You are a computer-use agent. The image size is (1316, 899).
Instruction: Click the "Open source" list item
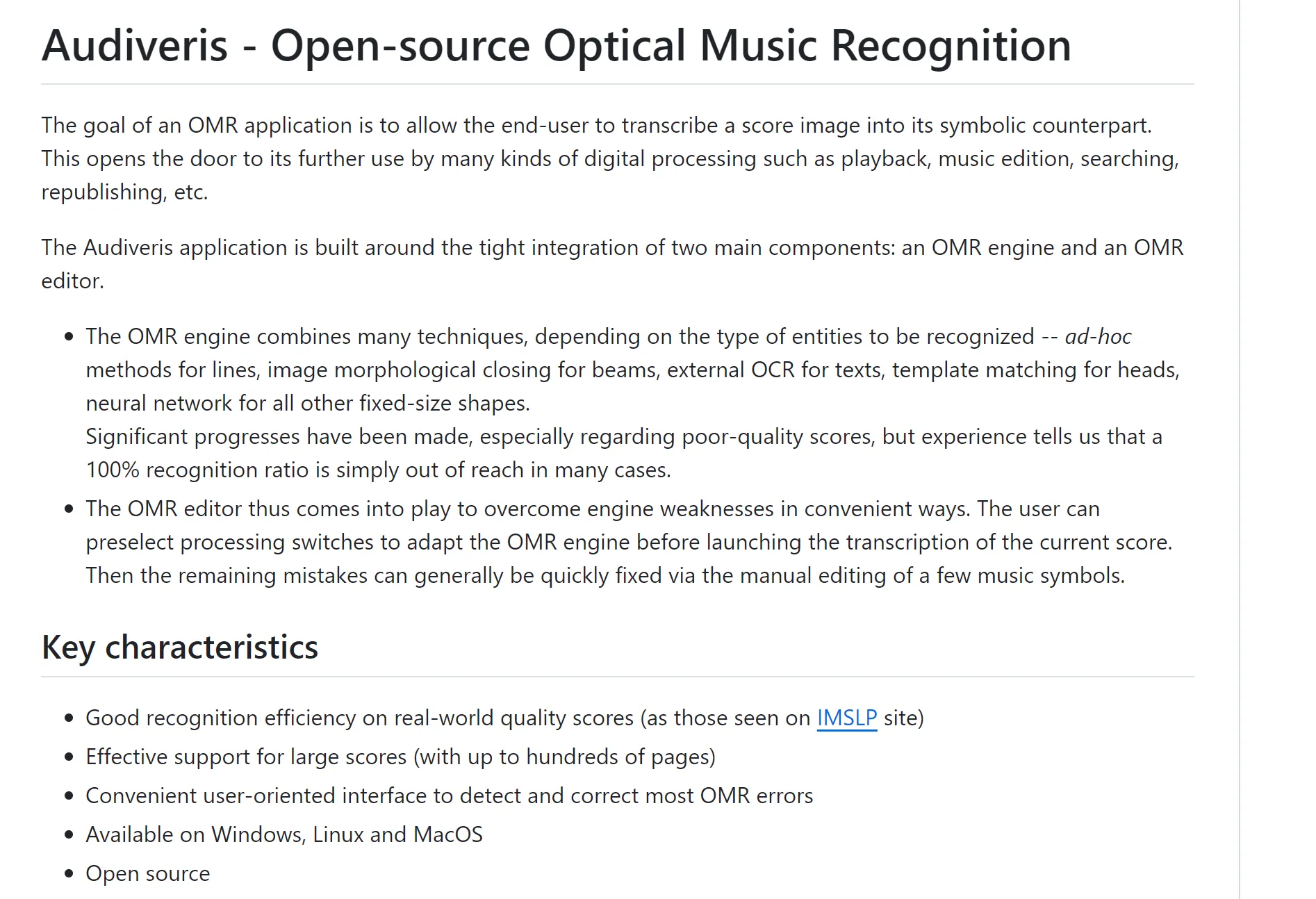click(x=147, y=873)
